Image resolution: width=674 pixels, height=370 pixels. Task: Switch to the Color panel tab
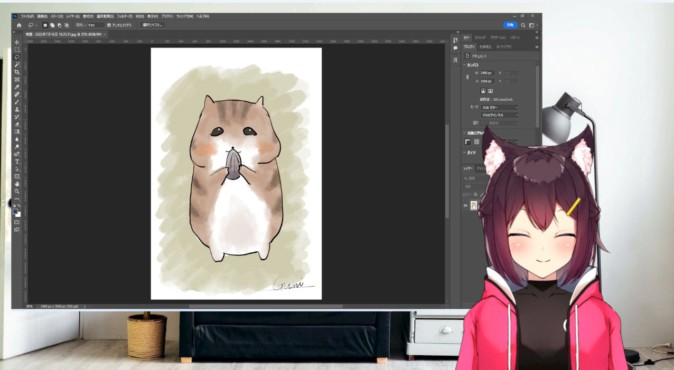(x=467, y=37)
